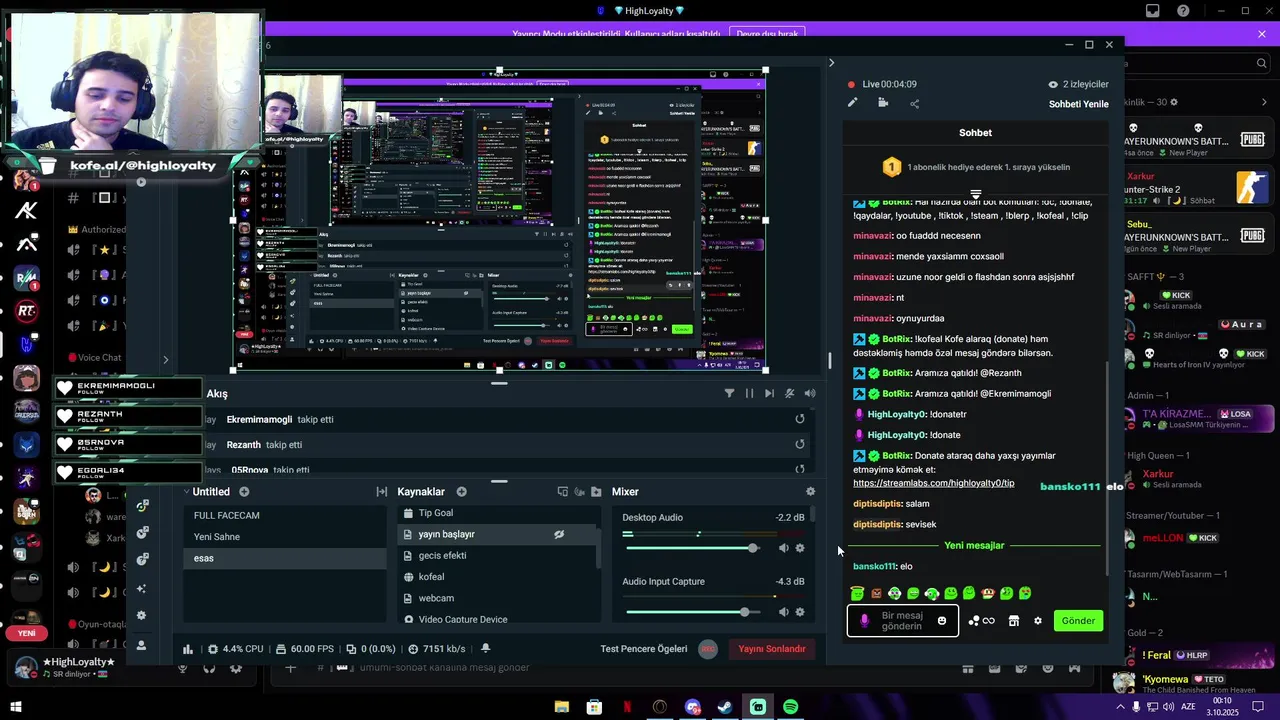Open the Streamlabs settings gear in sidebar
The height and width of the screenshot is (720, 1280).
point(141,616)
